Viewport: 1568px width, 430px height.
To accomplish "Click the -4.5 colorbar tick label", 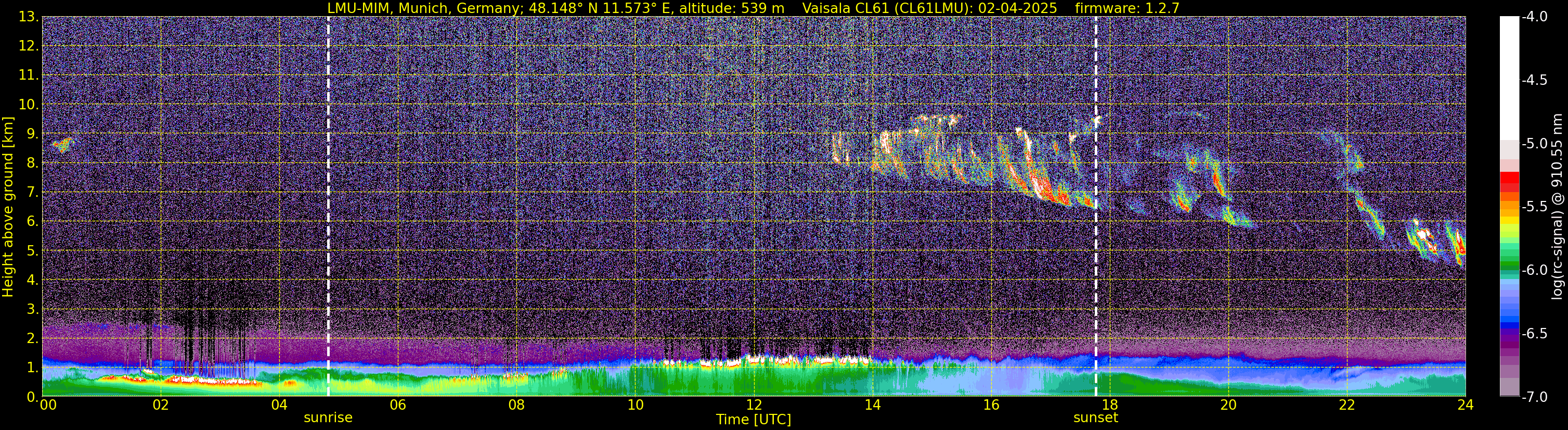I will coord(1535,80).
